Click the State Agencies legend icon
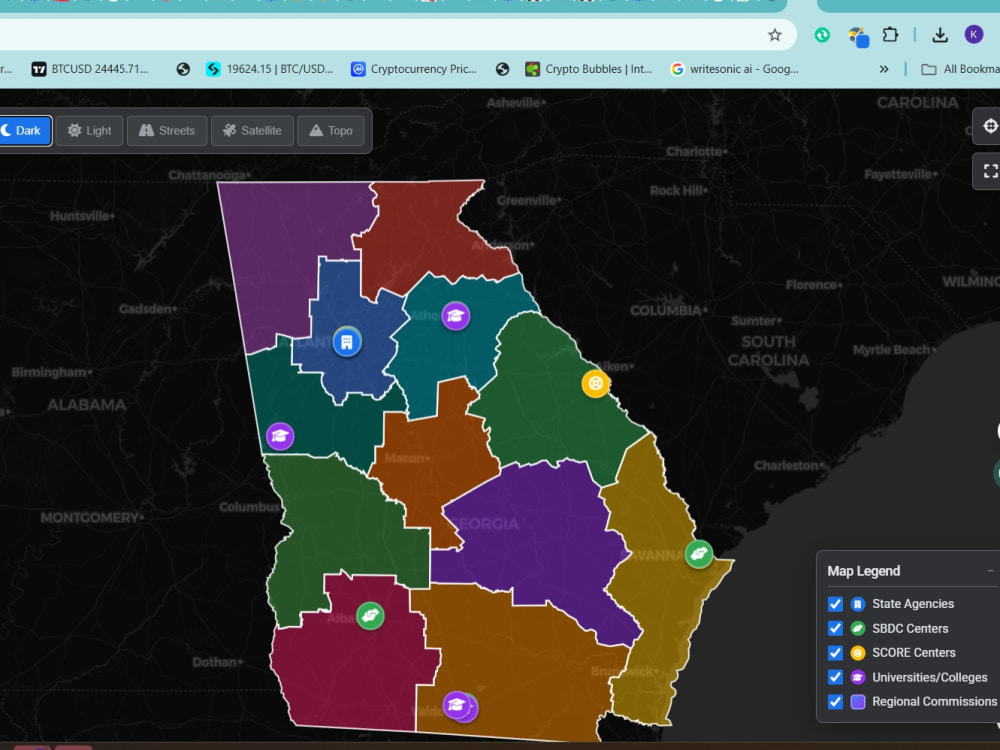The image size is (1000, 750). coord(858,604)
